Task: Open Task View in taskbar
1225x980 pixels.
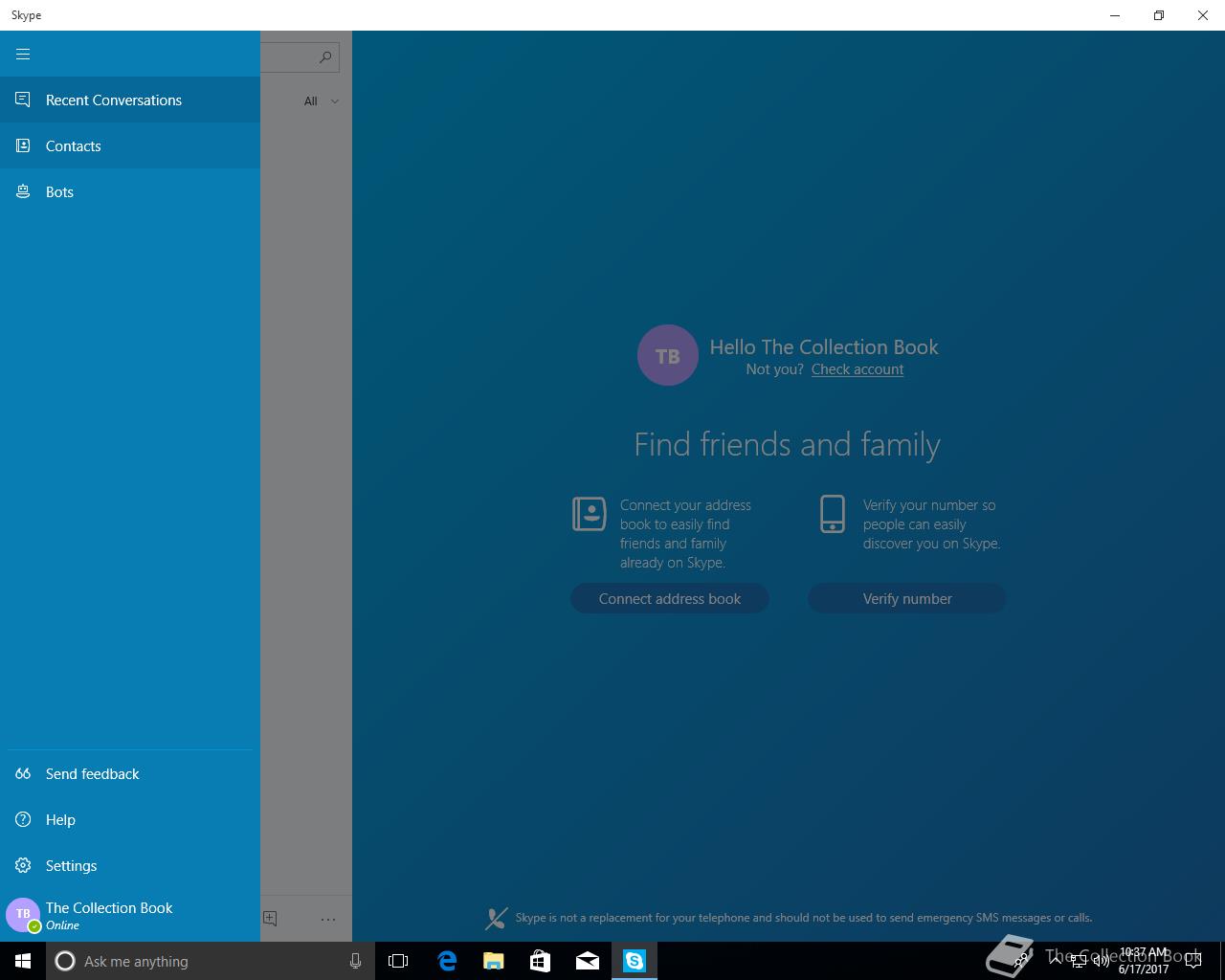Action: click(x=398, y=961)
